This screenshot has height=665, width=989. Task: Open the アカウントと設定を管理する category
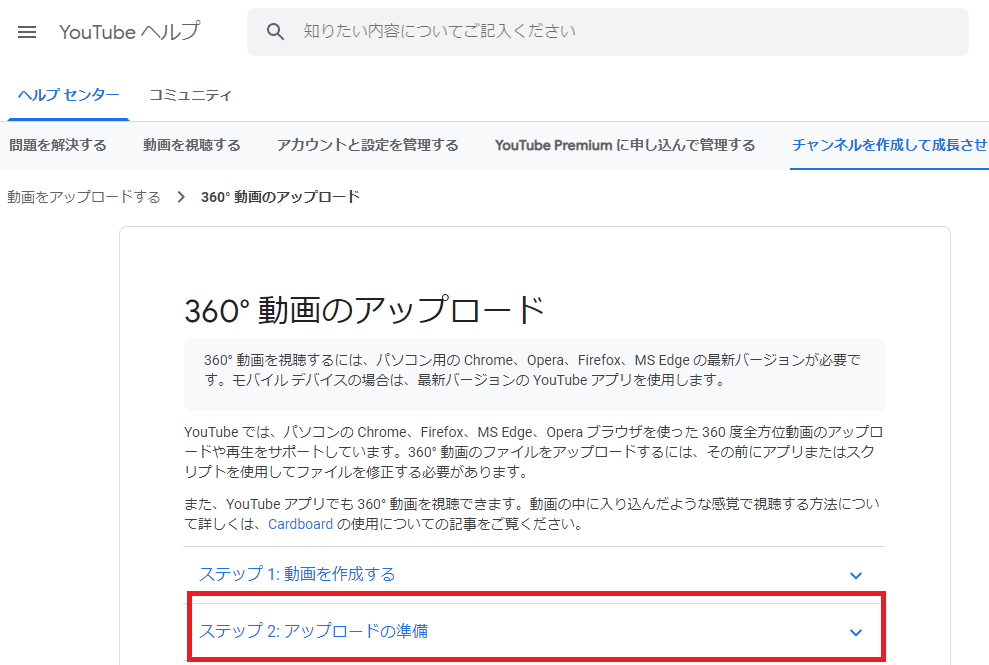pyautogui.click(x=367, y=144)
